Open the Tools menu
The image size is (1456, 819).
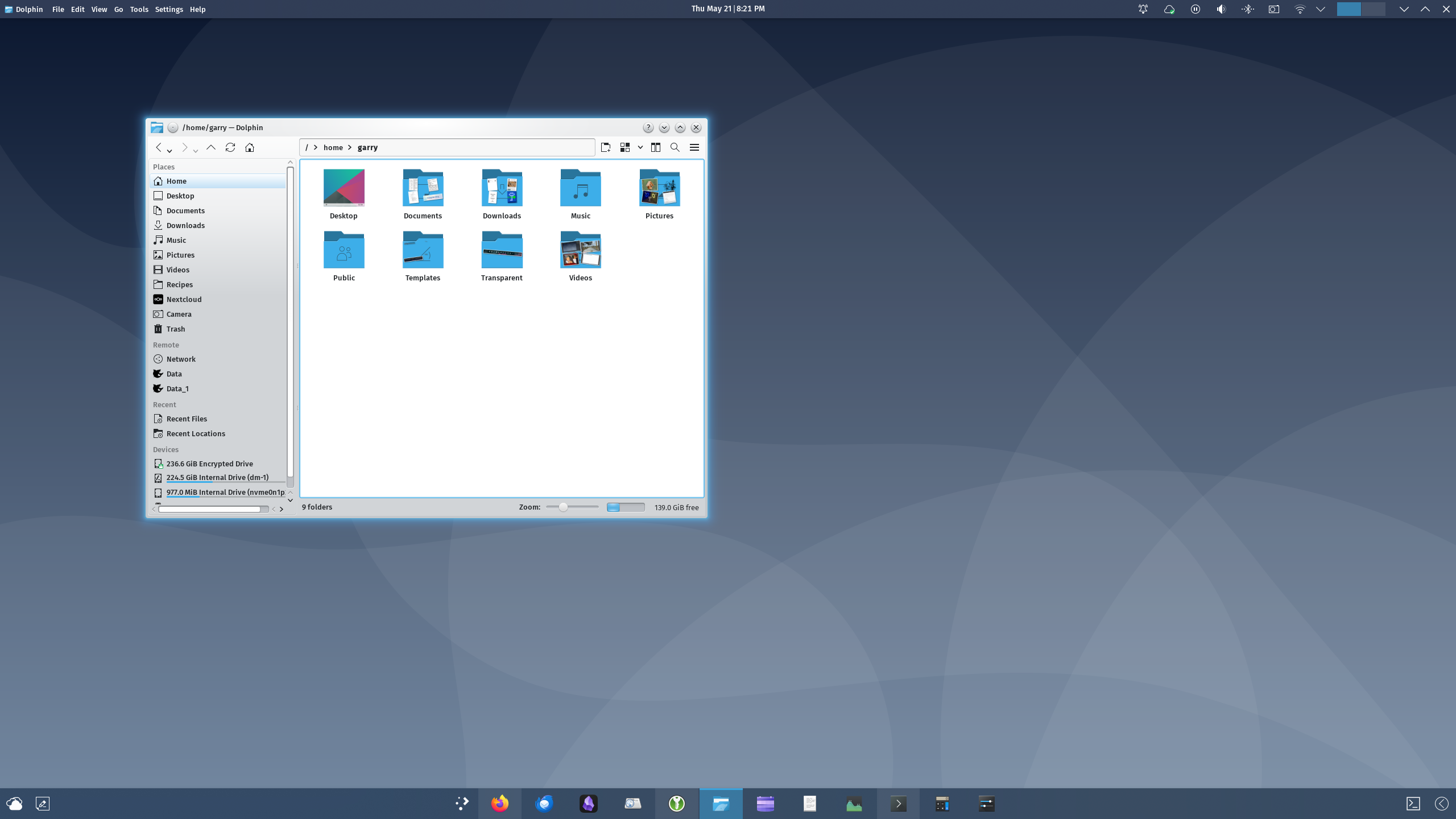[139, 9]
